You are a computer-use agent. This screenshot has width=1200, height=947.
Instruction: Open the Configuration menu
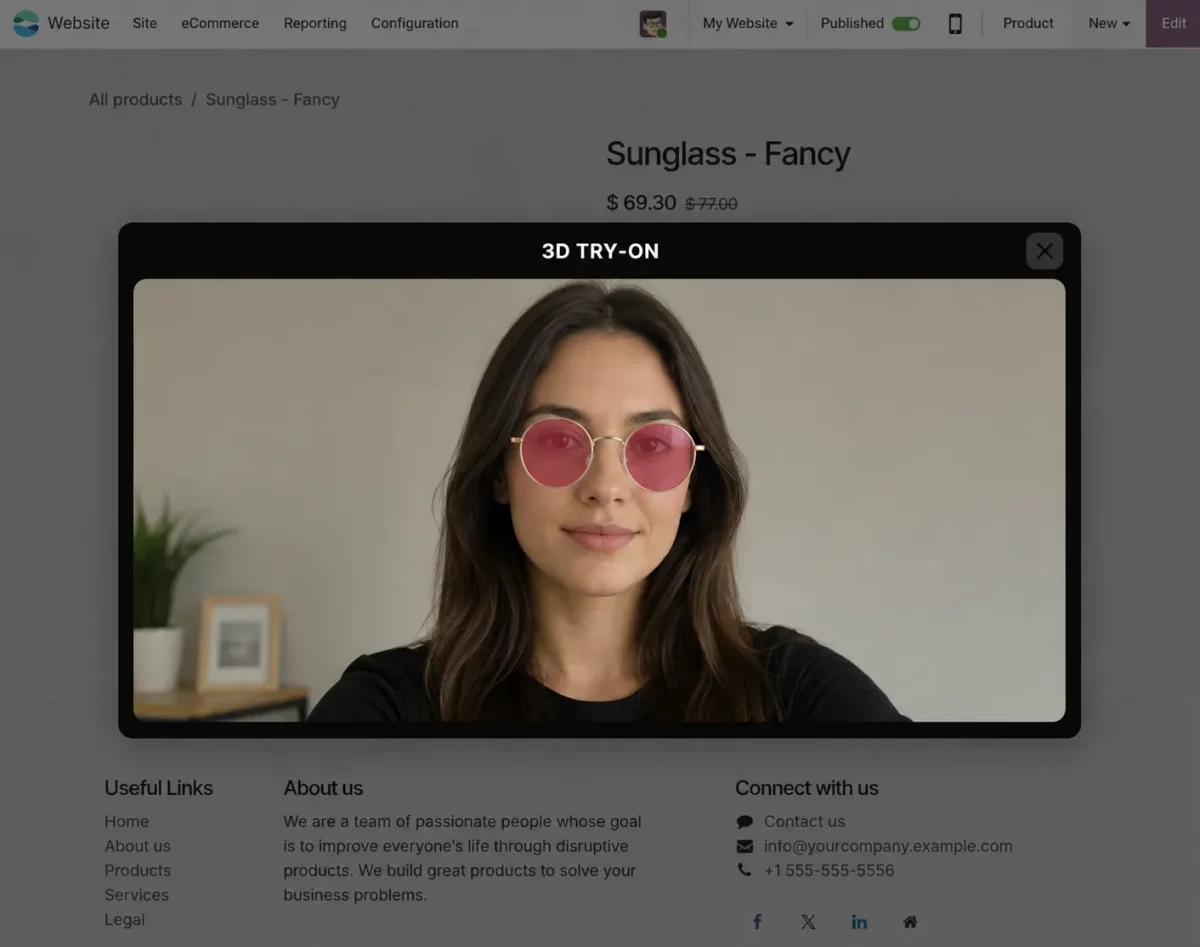[415, 23]
